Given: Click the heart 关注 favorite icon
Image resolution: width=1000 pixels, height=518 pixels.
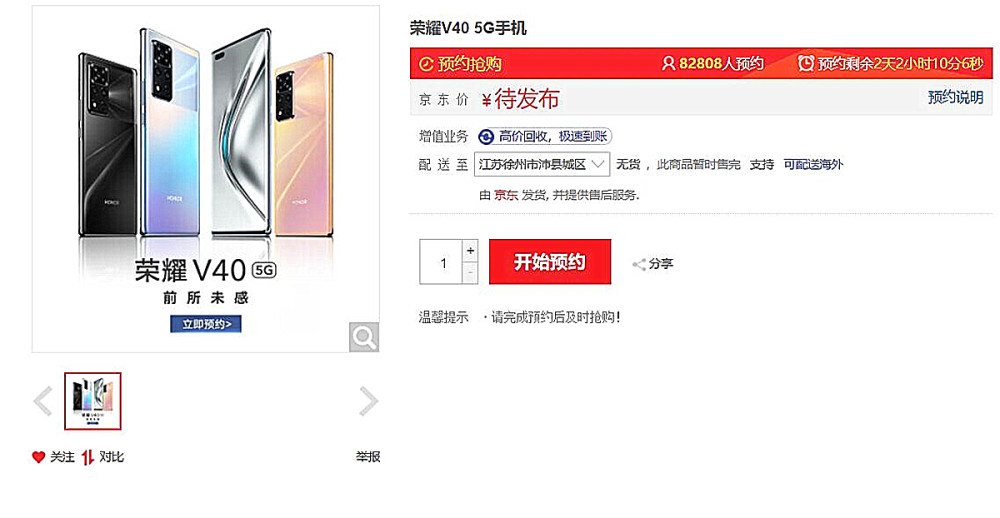Looking at the screenshot, I should [x=38, y=457].
